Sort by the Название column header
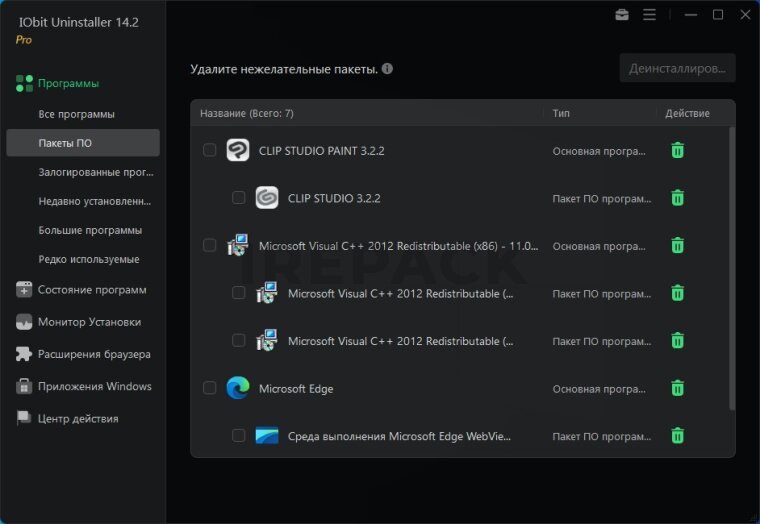The width and height of the screenshot is (760, 524). (x=246, y=114)
